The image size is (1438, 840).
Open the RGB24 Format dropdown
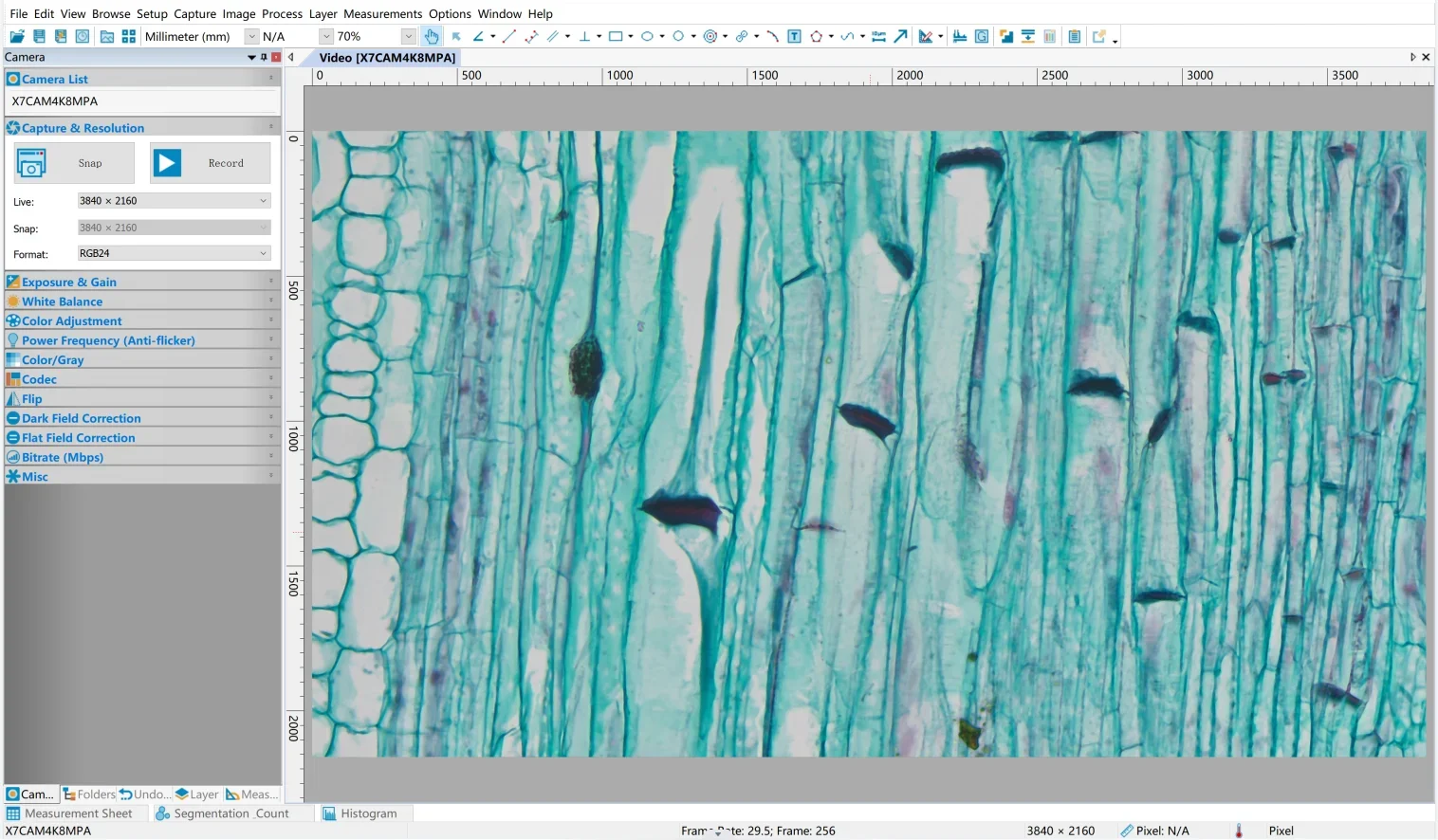pyautogui.click(x=174, y=254)
